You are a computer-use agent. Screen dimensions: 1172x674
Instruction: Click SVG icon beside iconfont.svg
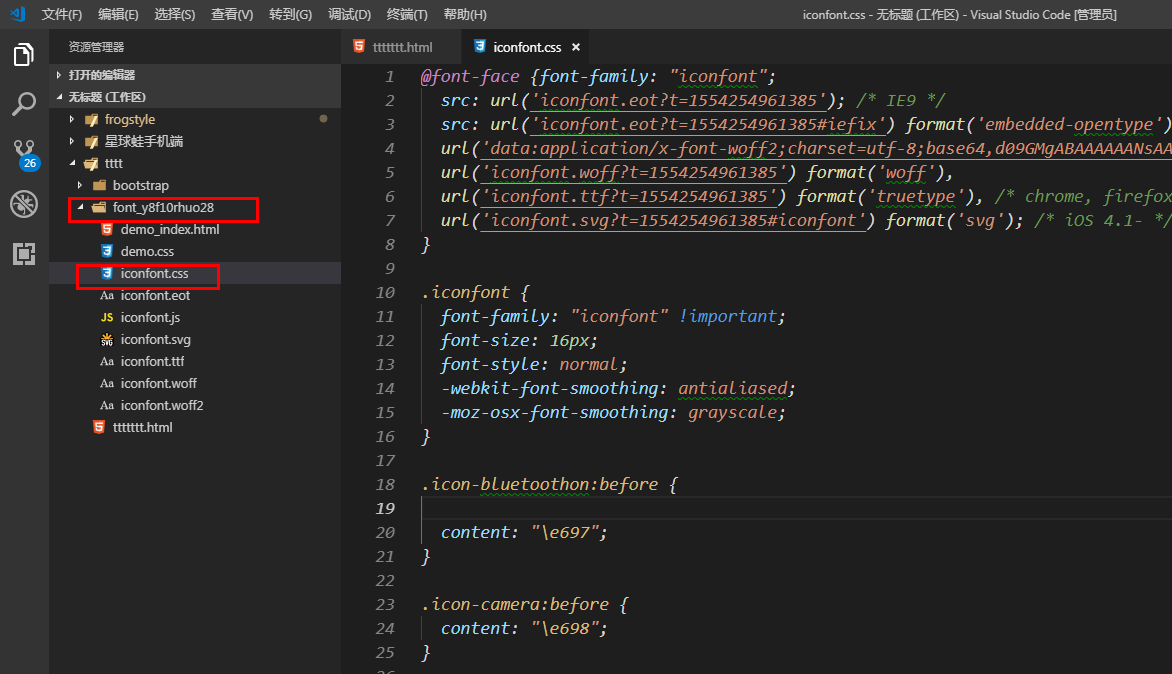click(107, 339)
